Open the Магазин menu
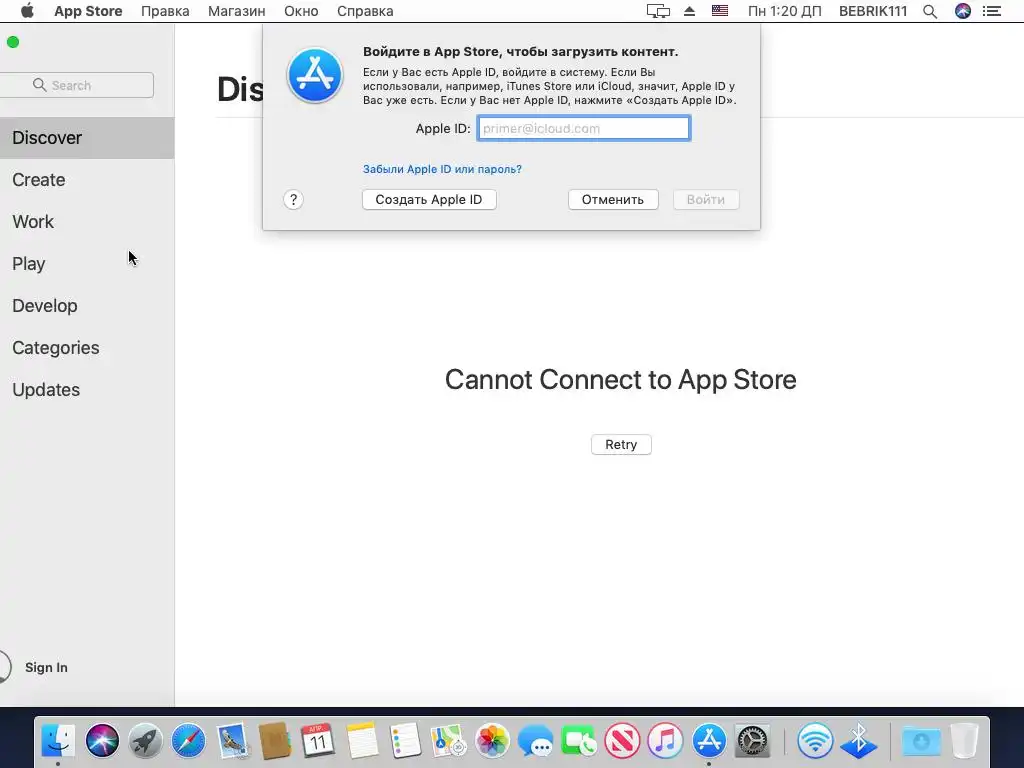Screen dimensions: 1024x768 click(x=236, y=11)
